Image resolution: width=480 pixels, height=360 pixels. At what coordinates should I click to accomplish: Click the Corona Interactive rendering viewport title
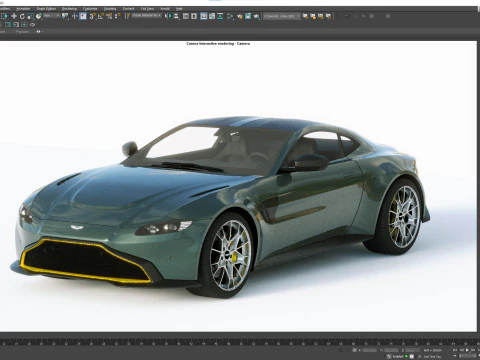218,44
